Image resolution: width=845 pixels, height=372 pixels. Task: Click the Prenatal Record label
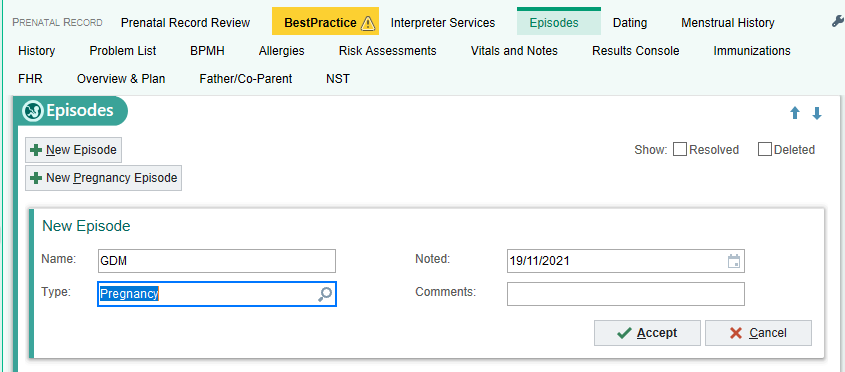[57, 23]
